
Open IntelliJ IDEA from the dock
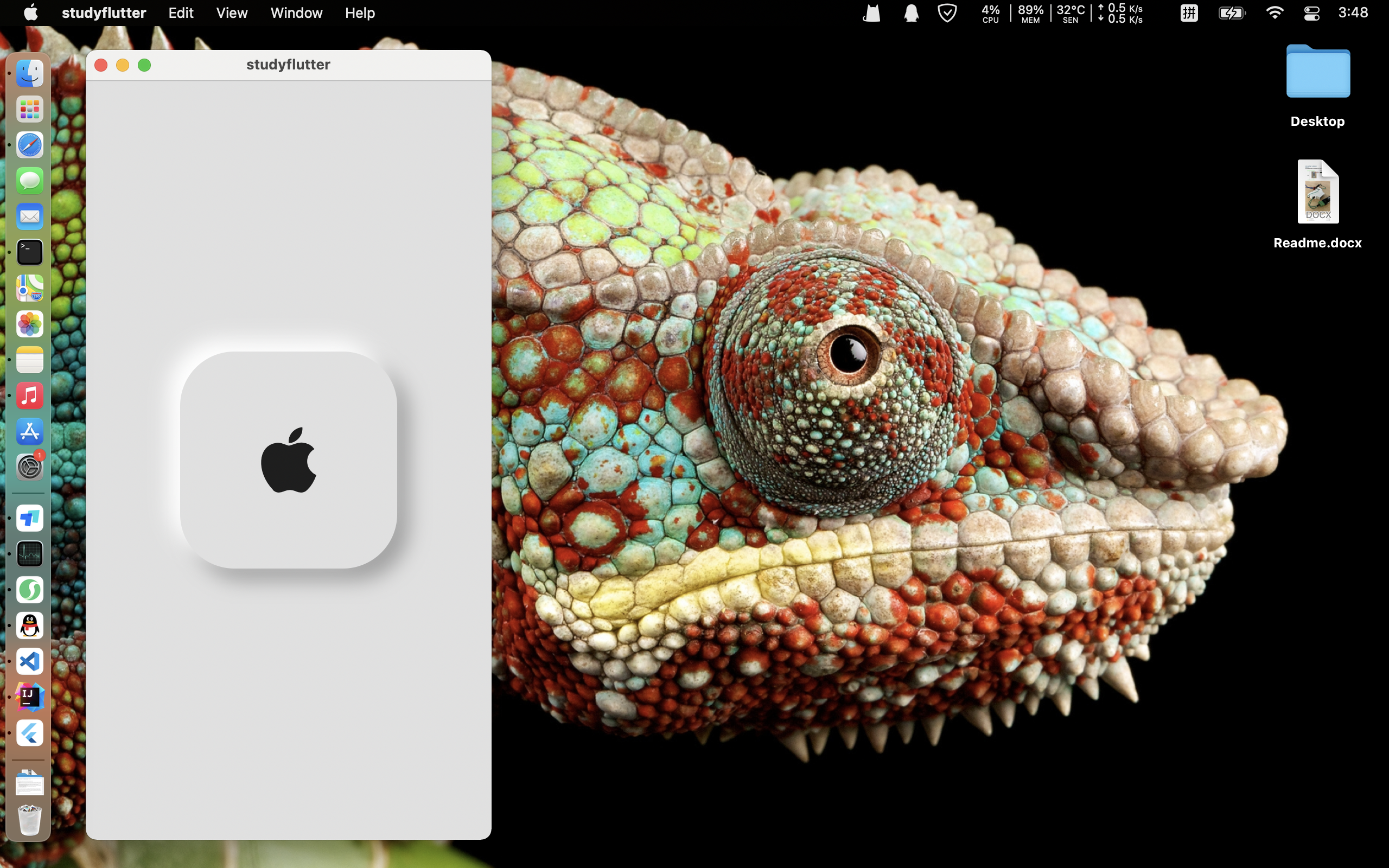pos(30,697)
